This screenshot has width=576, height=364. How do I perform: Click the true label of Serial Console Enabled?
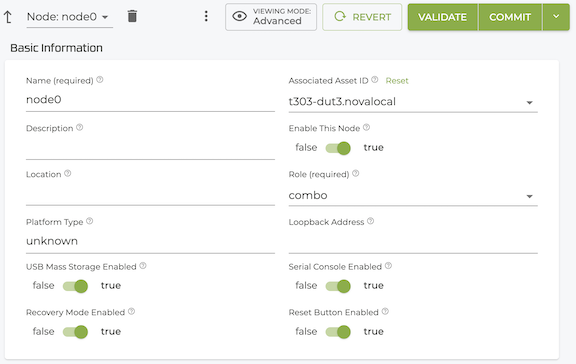coord(374,285)
